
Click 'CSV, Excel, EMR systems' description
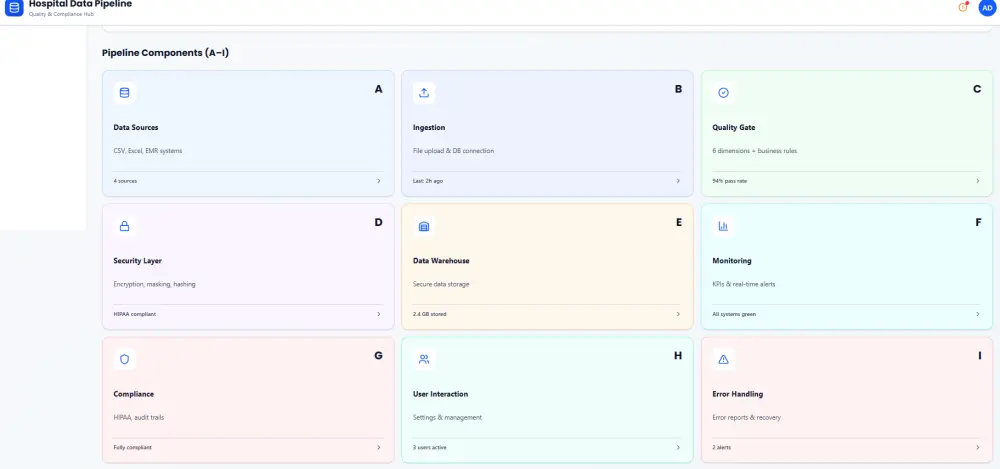(148, 151)
